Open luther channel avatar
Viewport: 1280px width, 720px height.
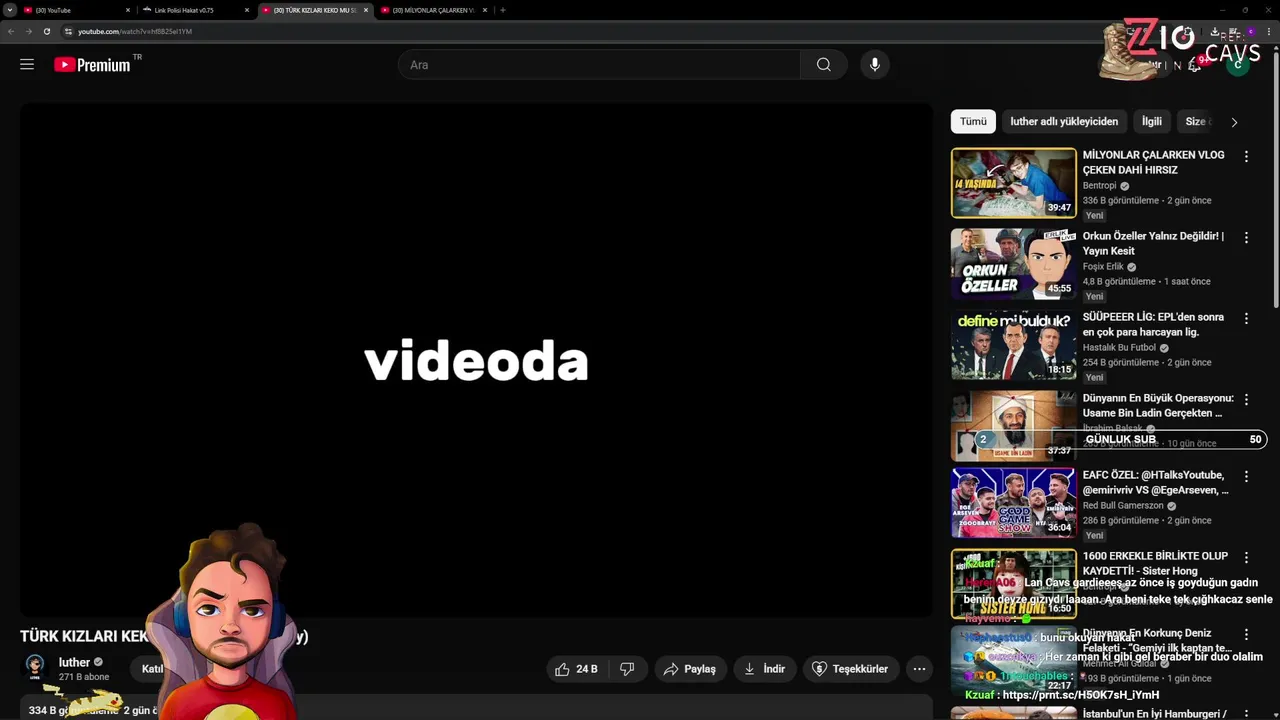tap(35, 667)
